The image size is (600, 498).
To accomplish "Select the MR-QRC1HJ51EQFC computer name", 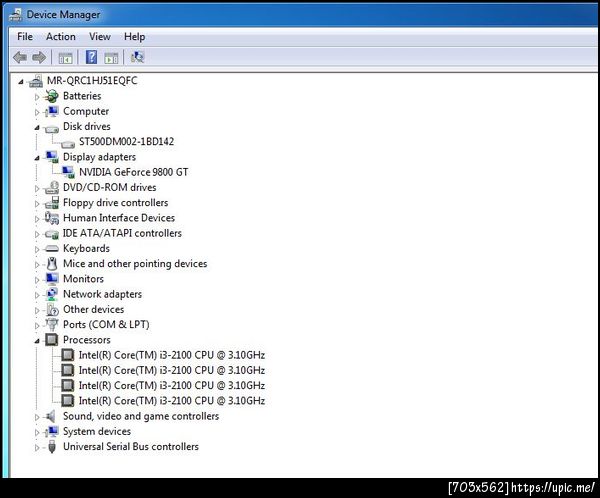I will [x=92, y=81].
